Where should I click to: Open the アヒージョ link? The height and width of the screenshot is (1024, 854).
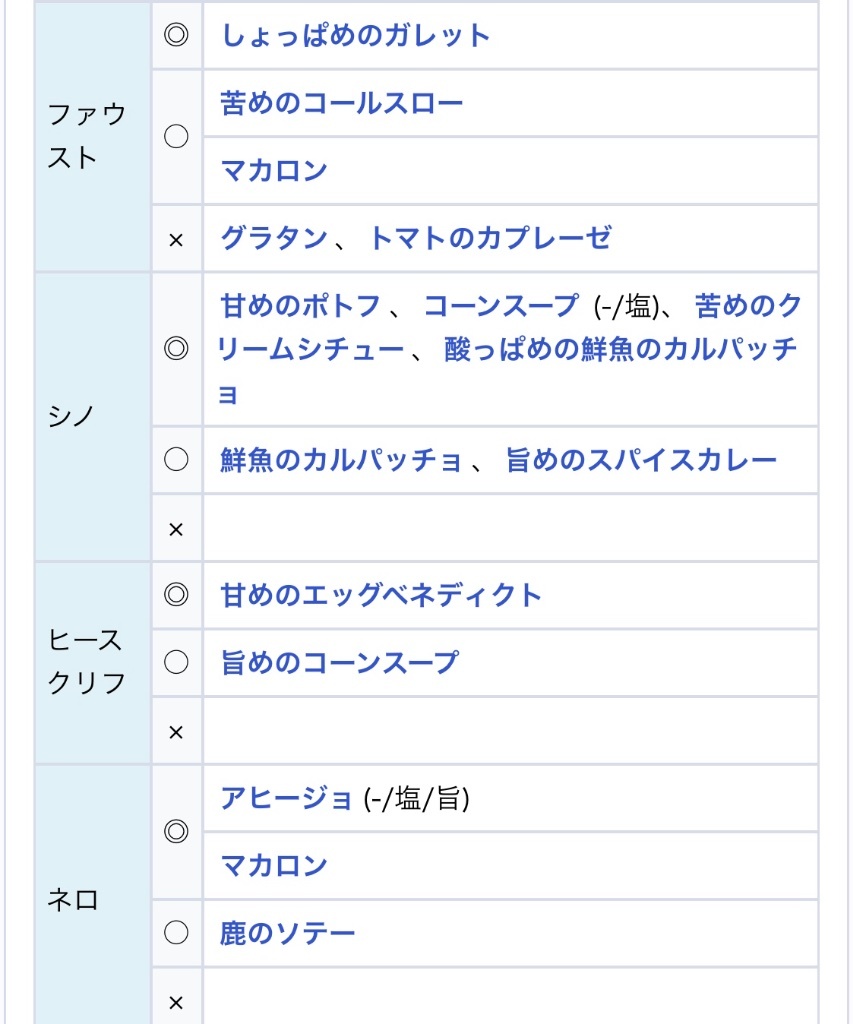287,798
